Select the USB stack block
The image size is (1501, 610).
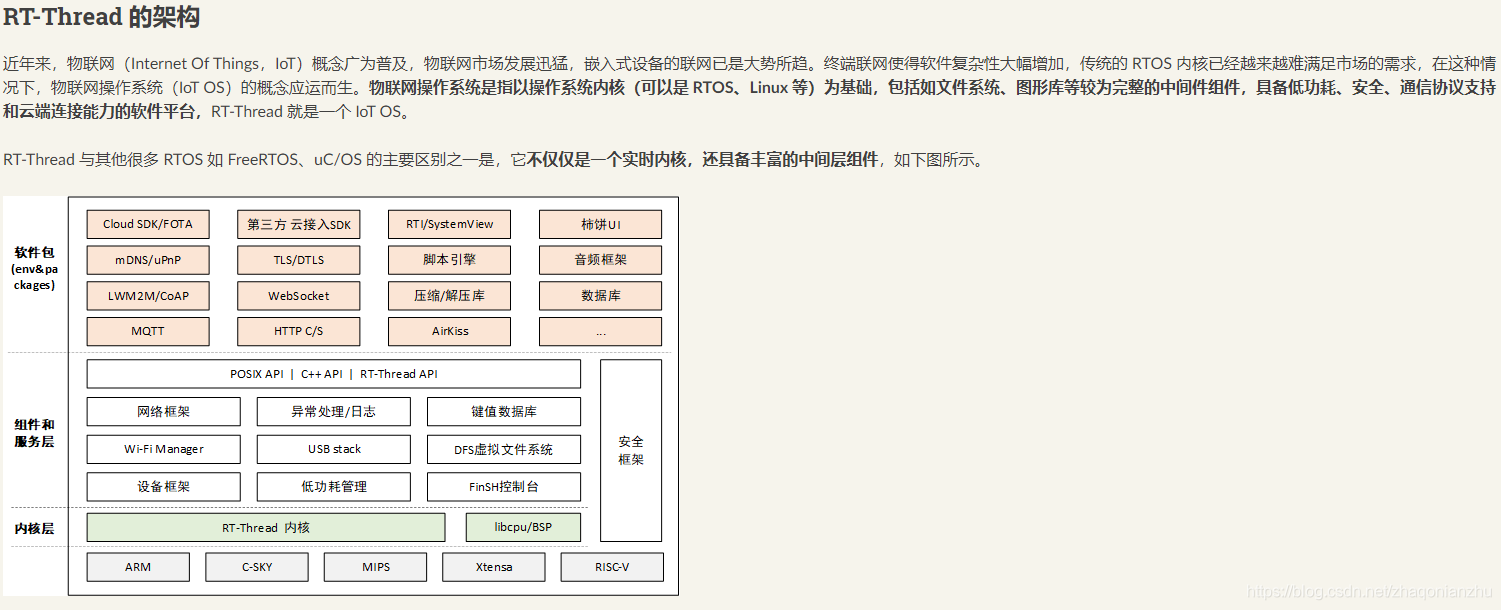(333, 449)
